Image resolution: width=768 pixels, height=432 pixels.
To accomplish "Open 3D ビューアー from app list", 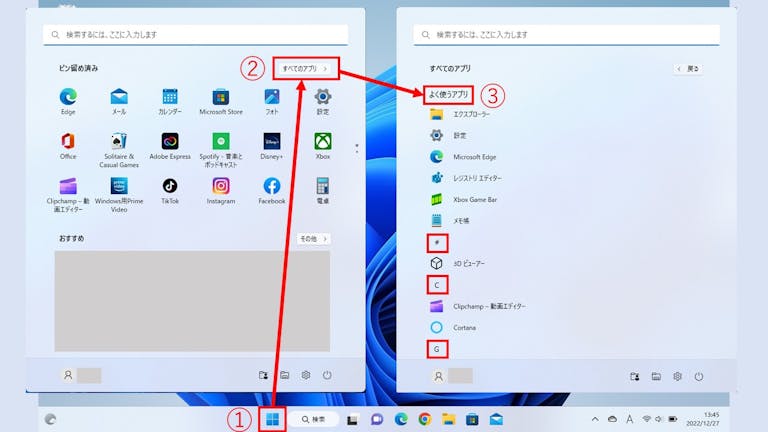I will [457, 264].
